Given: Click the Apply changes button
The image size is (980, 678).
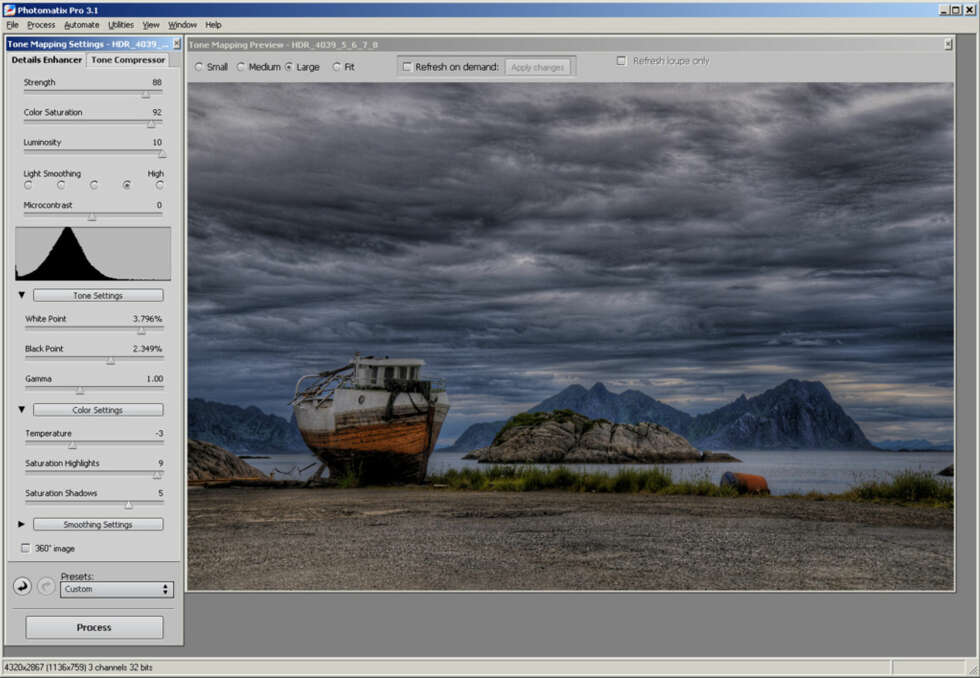Looking at the screenshot, I should (538, 67).
